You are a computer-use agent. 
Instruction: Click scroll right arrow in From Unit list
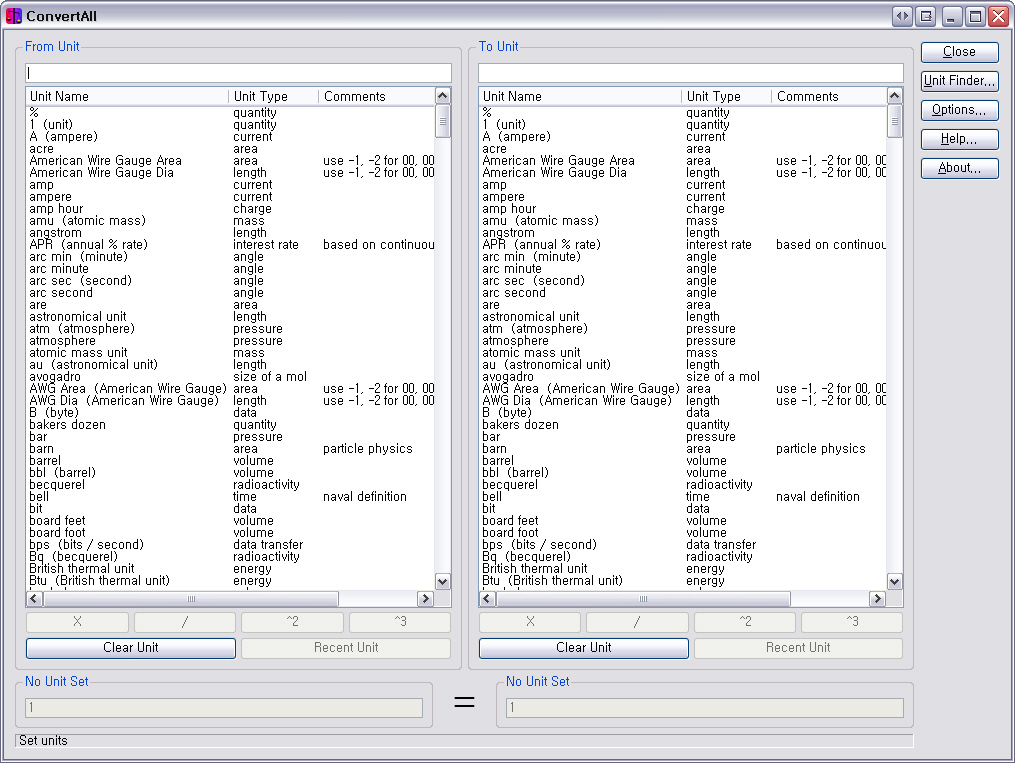point(425,599)
